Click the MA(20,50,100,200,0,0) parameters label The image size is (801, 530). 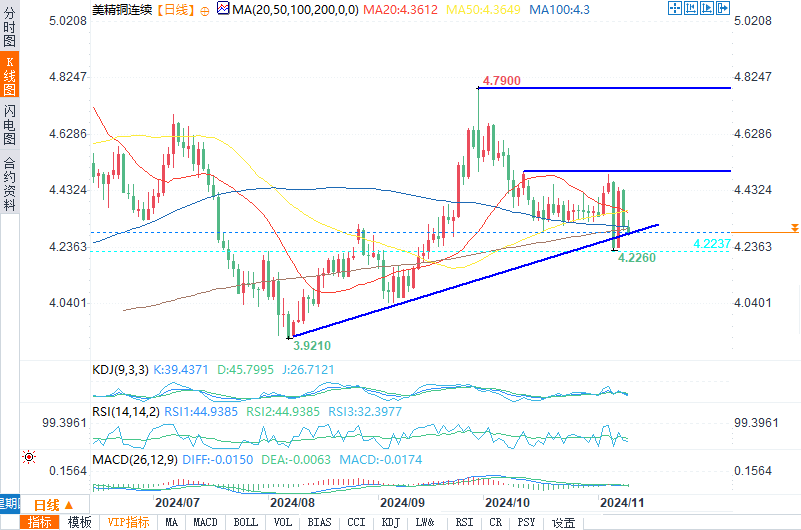295,9
